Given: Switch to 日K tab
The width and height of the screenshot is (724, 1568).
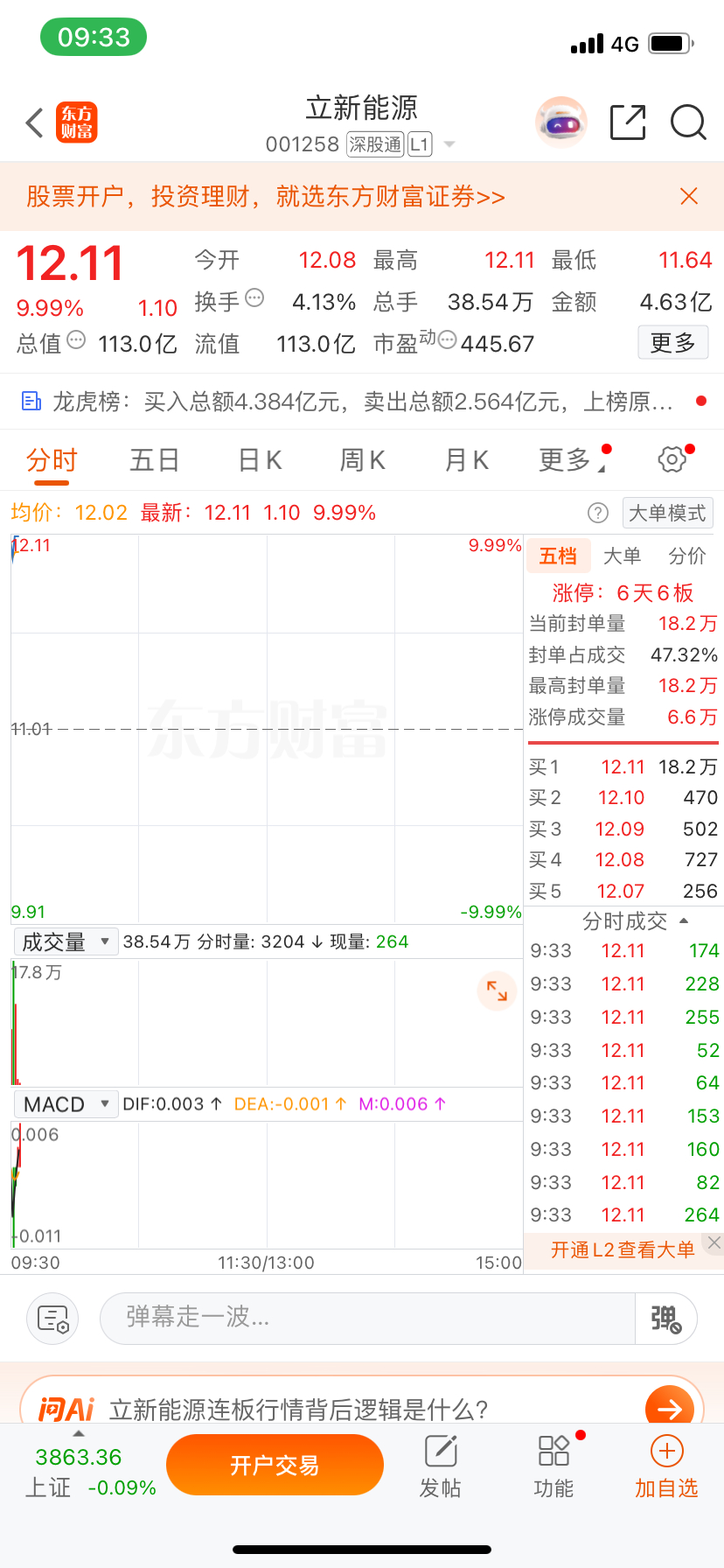Looking at the screenshot, I should (x=260, y=459).
